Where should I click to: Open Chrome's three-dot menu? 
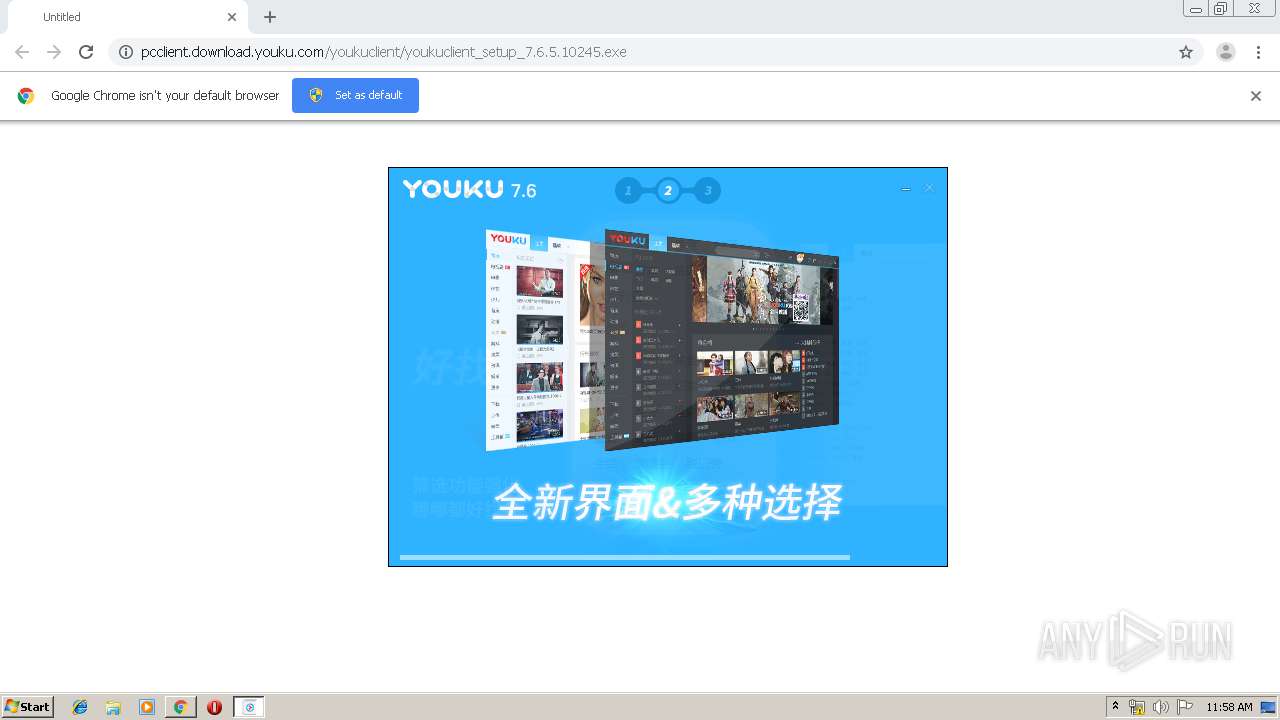(1259, 52)
